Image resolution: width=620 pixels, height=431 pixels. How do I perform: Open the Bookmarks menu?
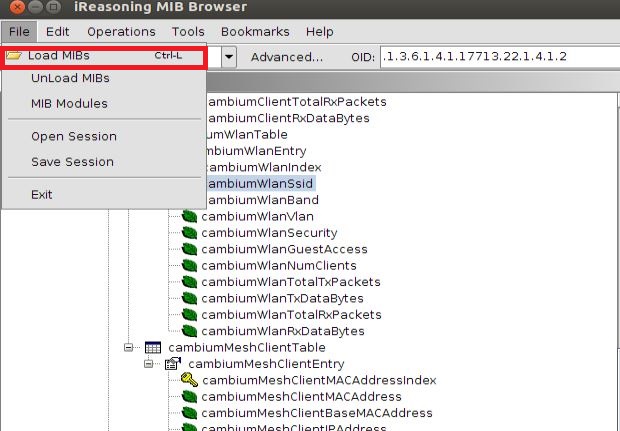click(x=255, y=32)
